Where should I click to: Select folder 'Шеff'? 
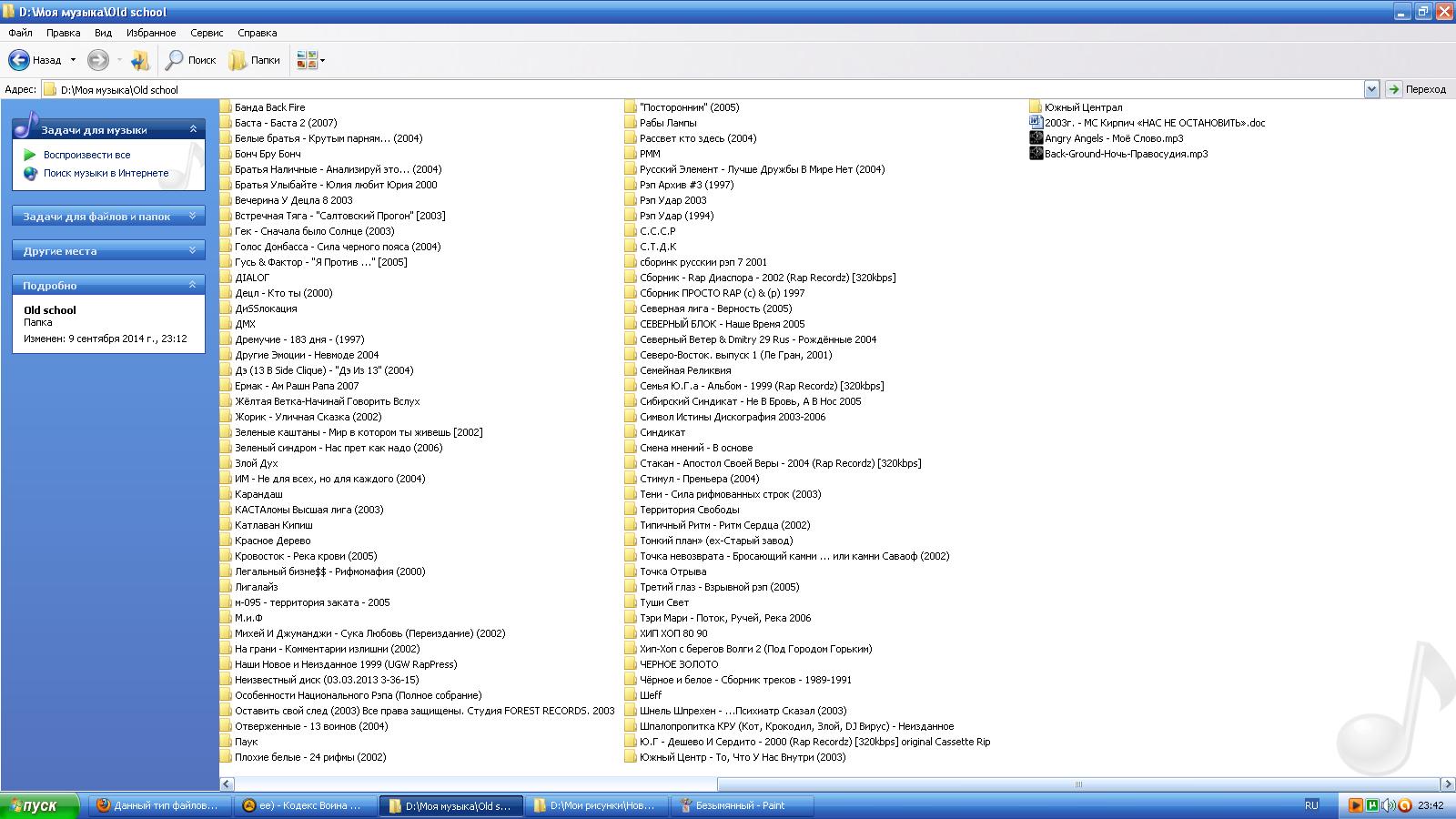643,695
